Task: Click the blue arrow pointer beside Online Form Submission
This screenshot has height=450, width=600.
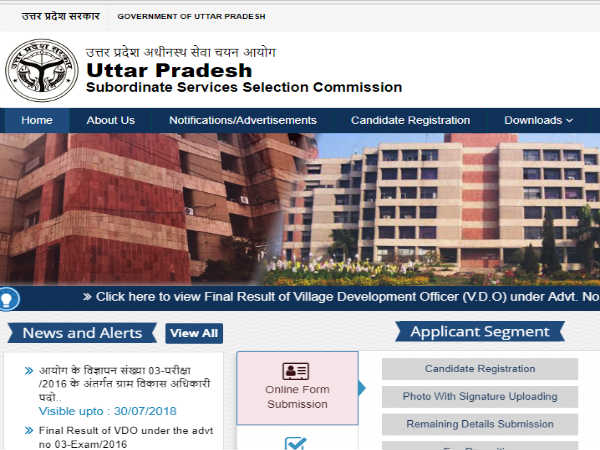Action: [362, 388]
